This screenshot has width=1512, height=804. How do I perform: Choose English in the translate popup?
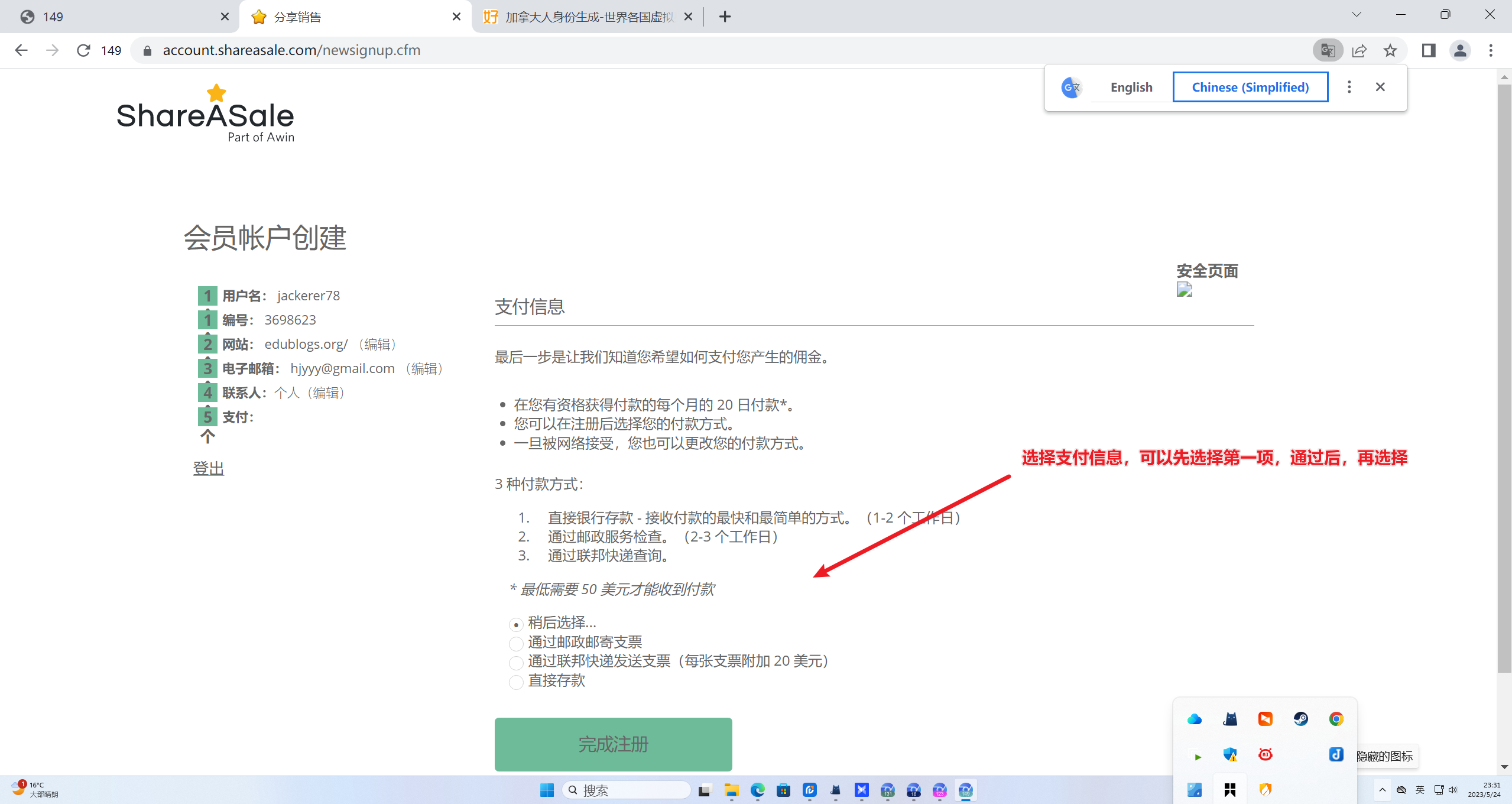1131,87
